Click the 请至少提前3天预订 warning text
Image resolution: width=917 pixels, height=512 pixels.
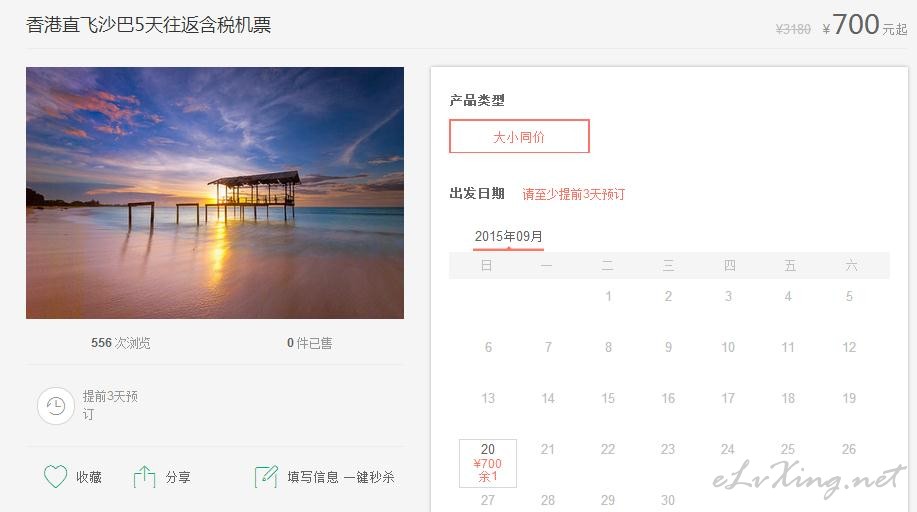pos(574,194)
